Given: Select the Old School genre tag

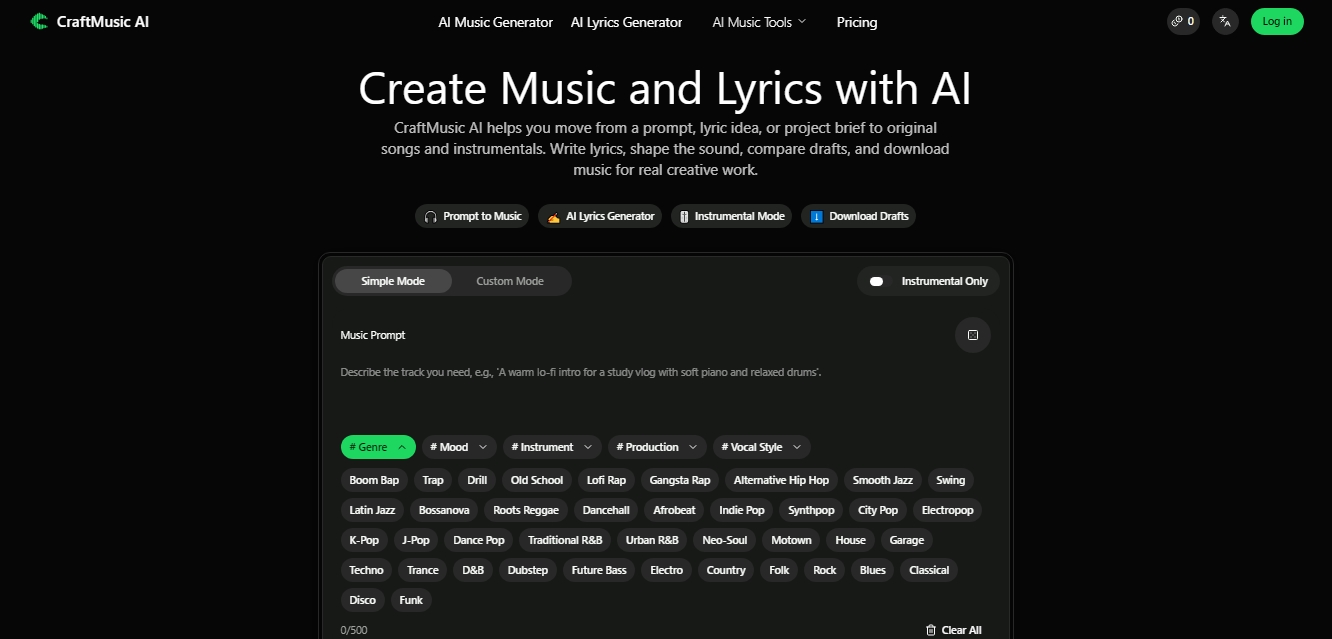Looking at the screenshot, I should [x=537, y=480].
